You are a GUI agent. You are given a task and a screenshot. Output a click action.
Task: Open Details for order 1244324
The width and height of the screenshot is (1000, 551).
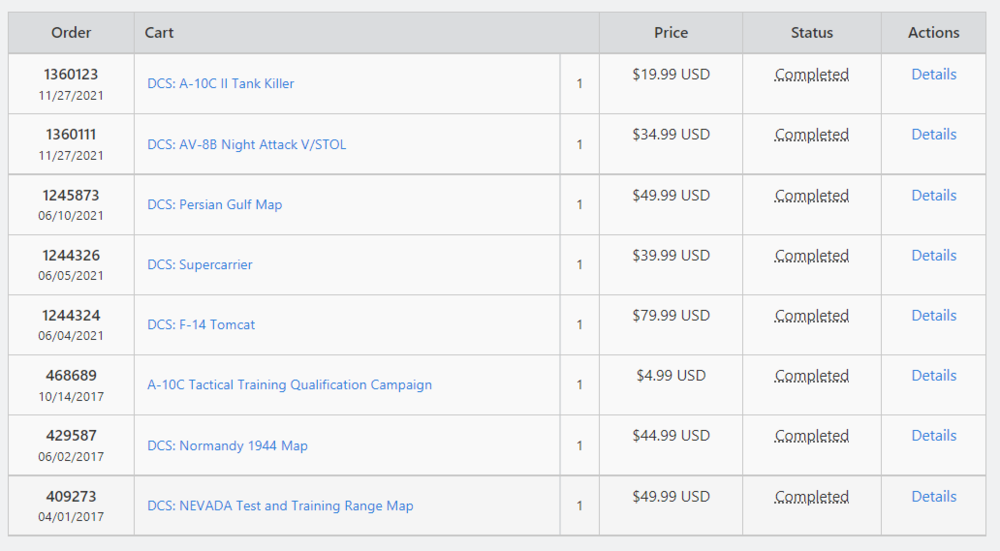click(934, 315)
